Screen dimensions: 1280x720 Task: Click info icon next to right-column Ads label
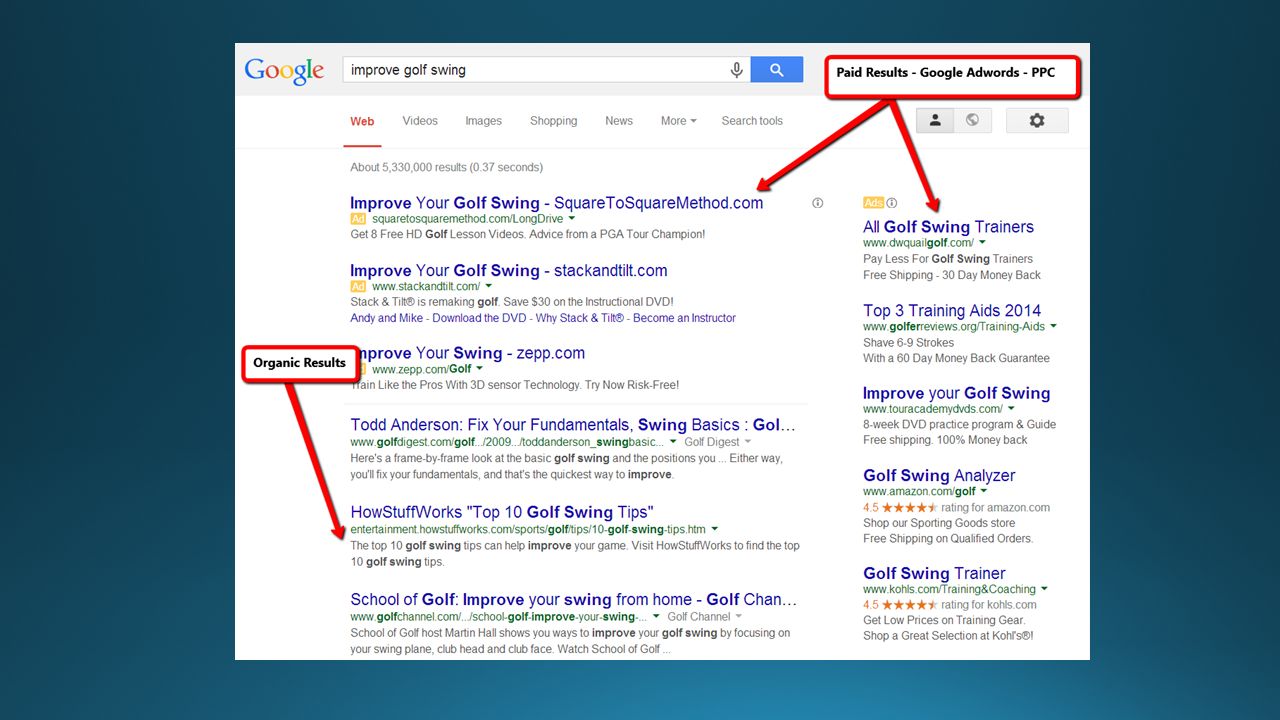[892, 203]
